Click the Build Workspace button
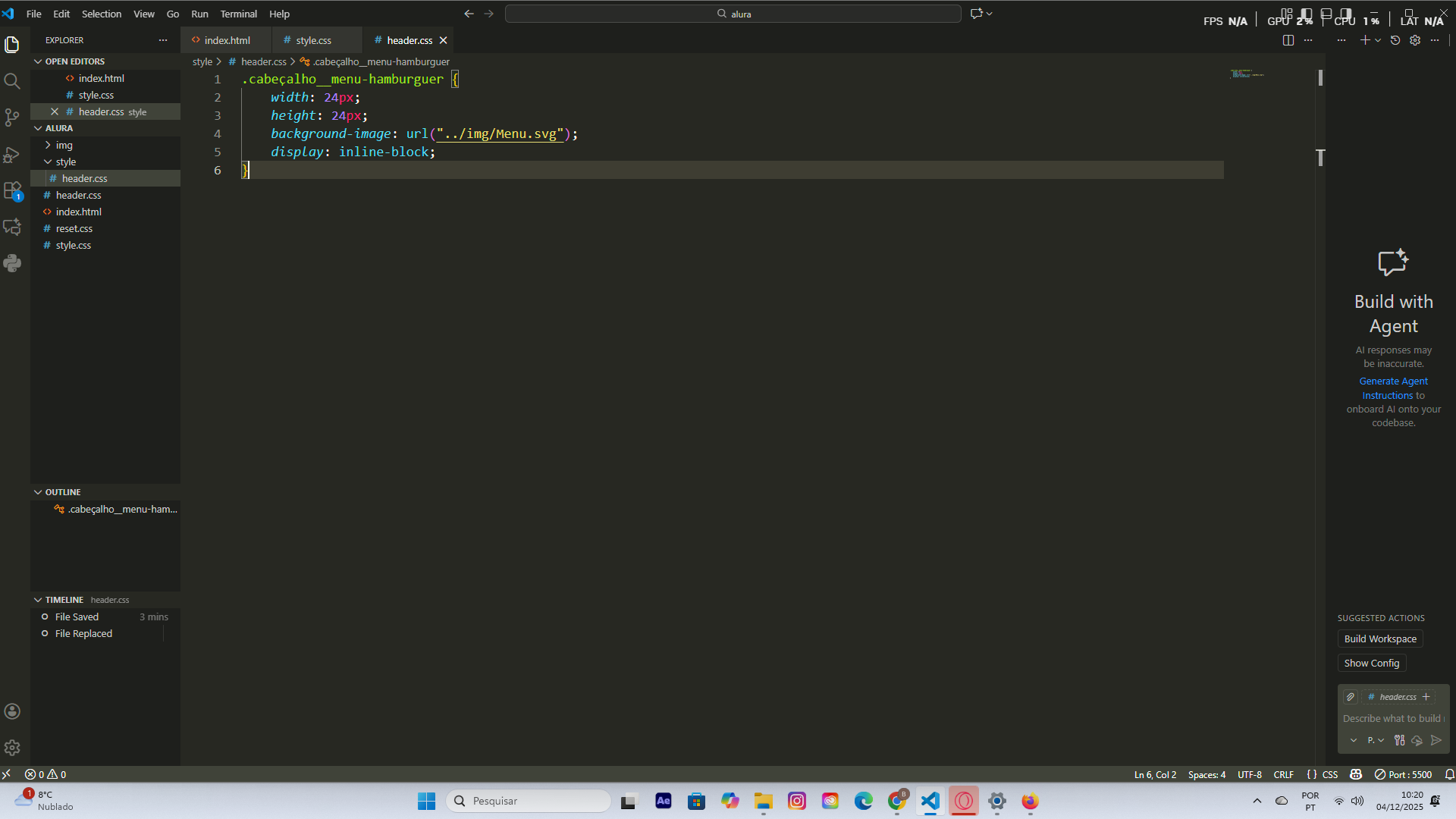The height and width of the screenshot is (819, 1456). coord(1380,639)
